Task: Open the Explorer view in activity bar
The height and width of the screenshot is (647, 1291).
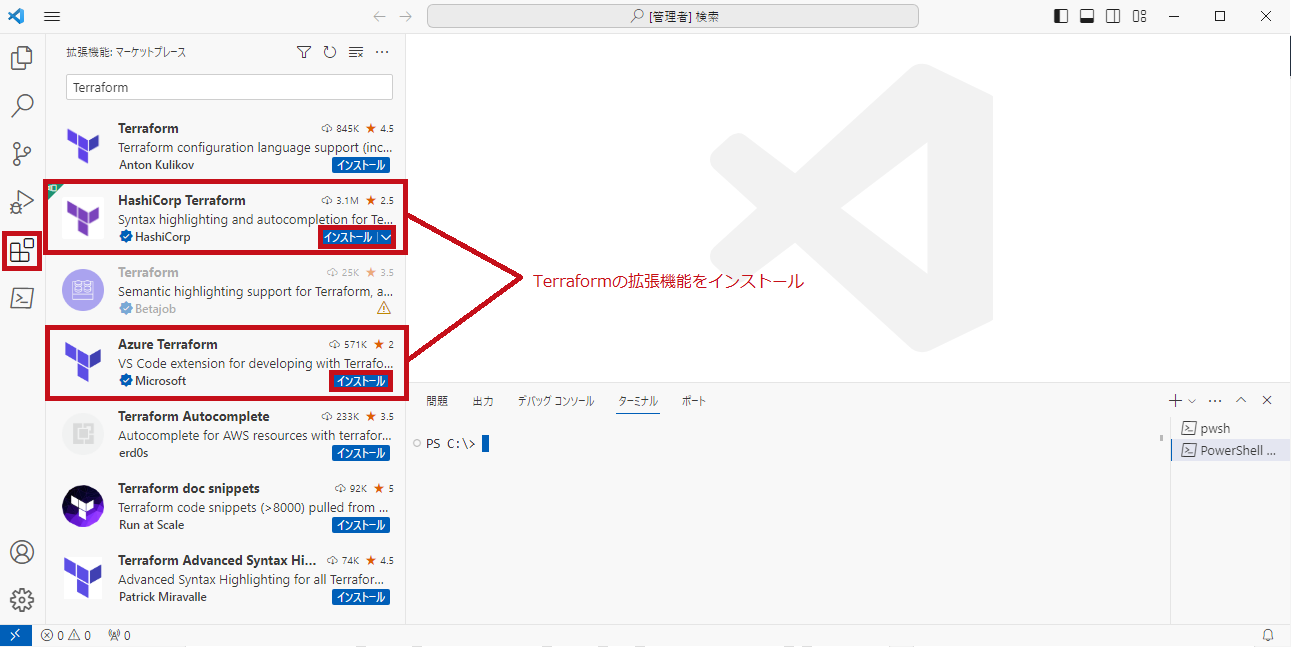Action: tap(22, 58)
